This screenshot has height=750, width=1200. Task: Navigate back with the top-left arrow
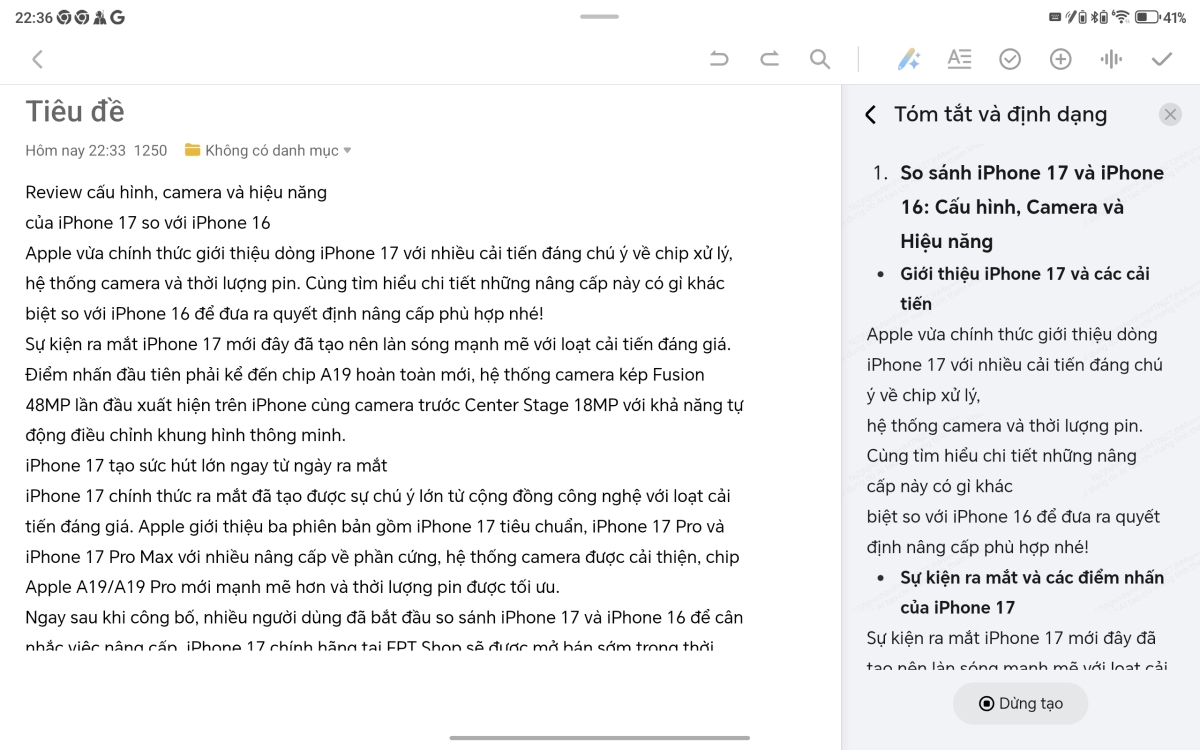(37, 59)
